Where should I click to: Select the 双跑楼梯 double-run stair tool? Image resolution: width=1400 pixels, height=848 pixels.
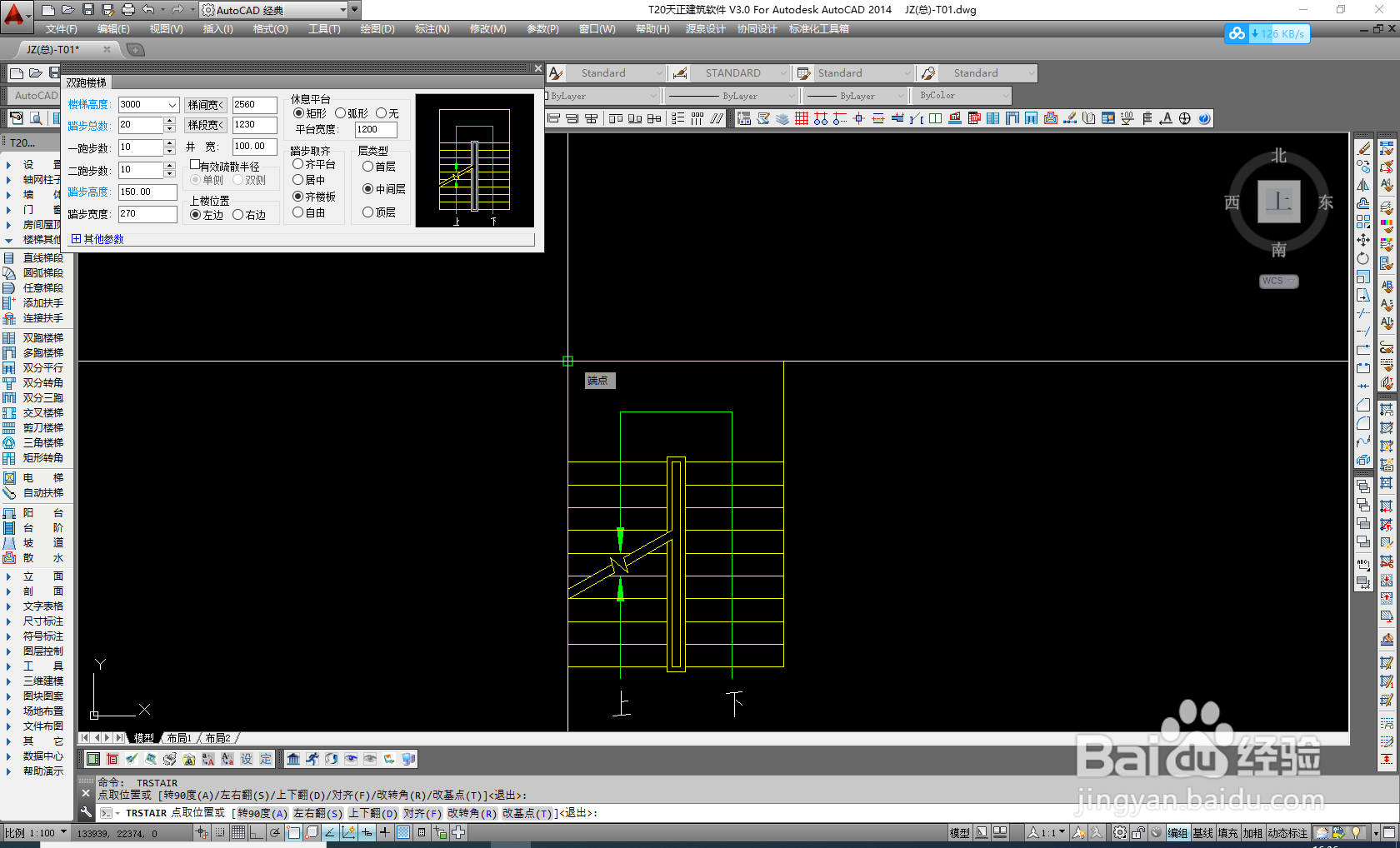coord(33,338)
